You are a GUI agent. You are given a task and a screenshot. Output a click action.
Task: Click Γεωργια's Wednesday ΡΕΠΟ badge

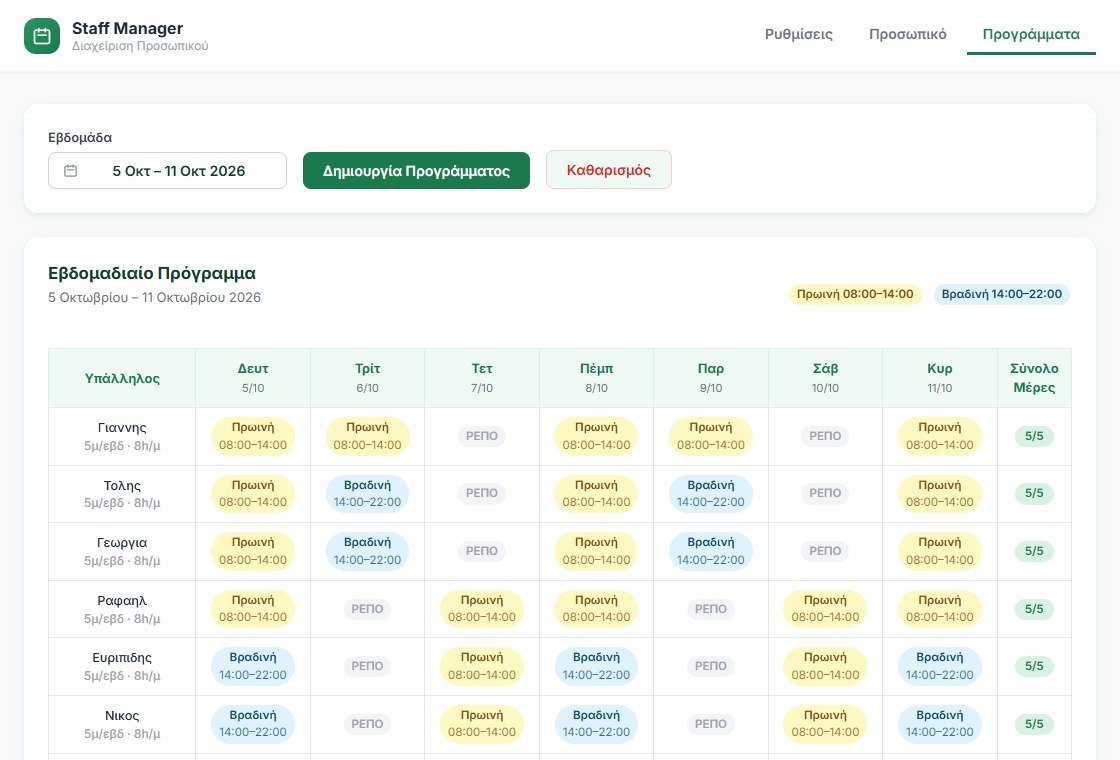pyautogui.click(x=481, y=551)
